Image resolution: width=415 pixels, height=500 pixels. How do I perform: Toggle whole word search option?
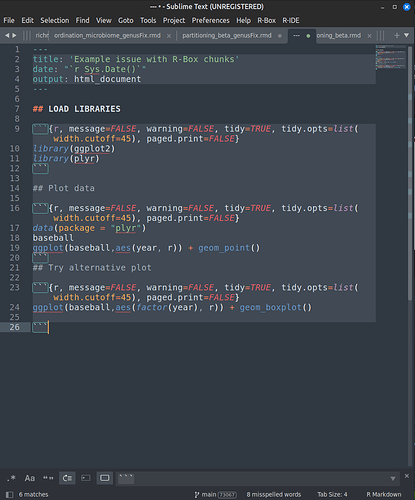click(48, 478)
